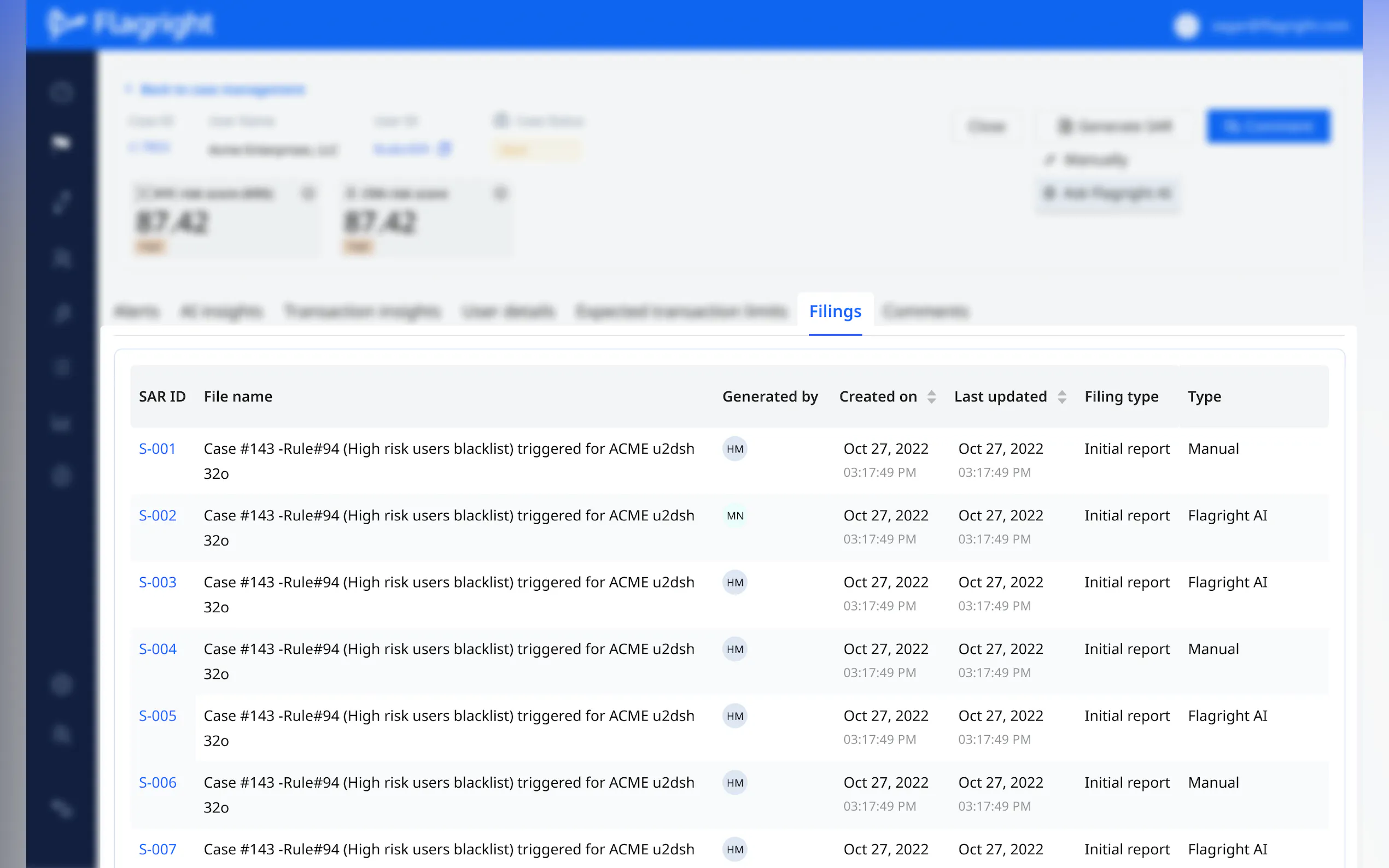Screen dimensions: 1389x868
Task: Click the HM avatar in the S-001 row
Action: click(734, 449)
